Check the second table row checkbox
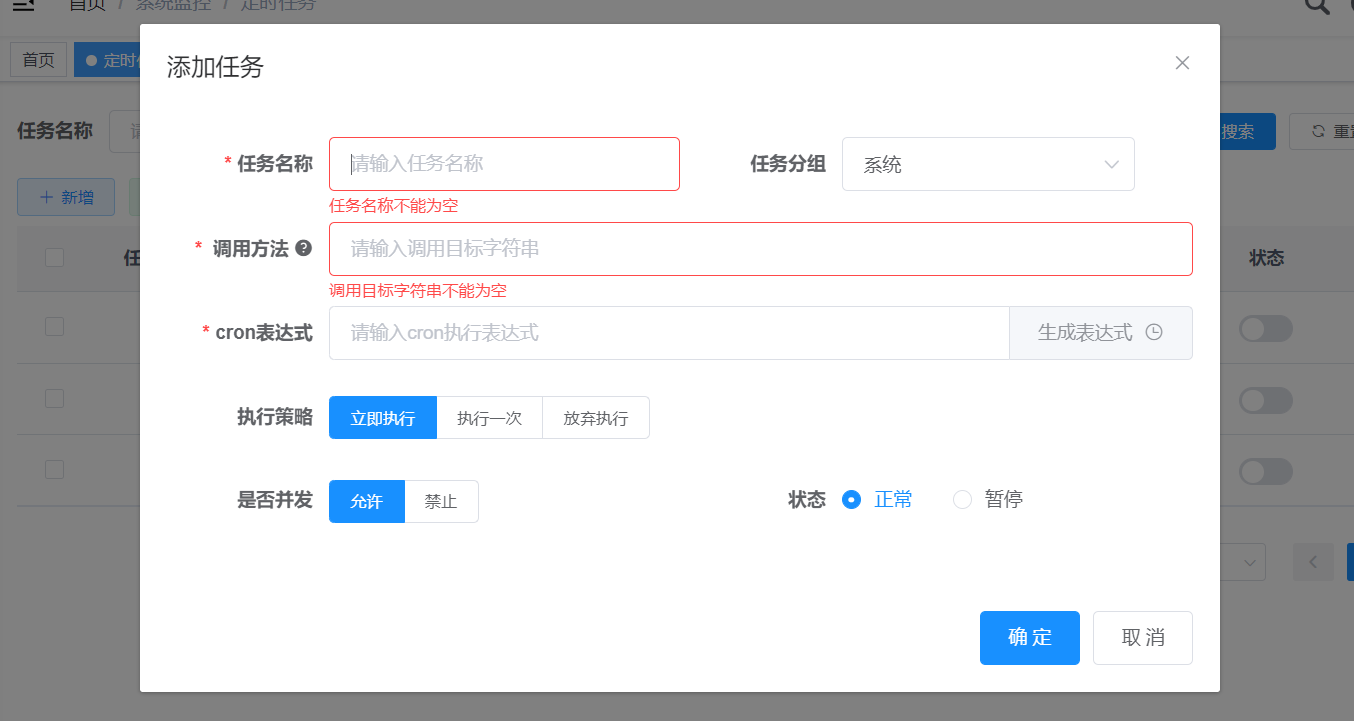Viewport: 1354px width, 721px height. point(54,399)
